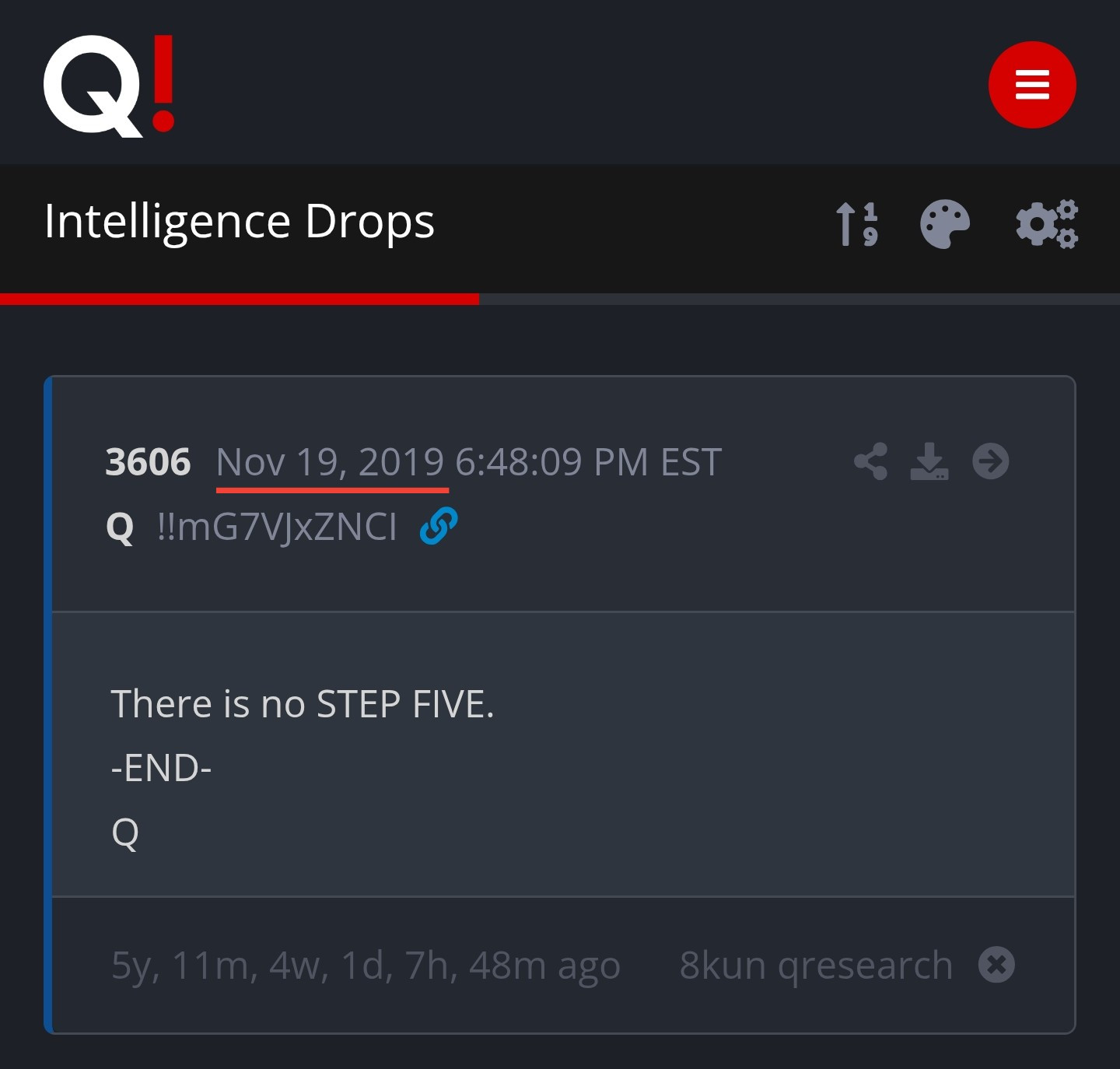The height and width of the screenshot is (1069, 1120).
Task: Go to drop using arrow icon
Action: pos(990,461)
